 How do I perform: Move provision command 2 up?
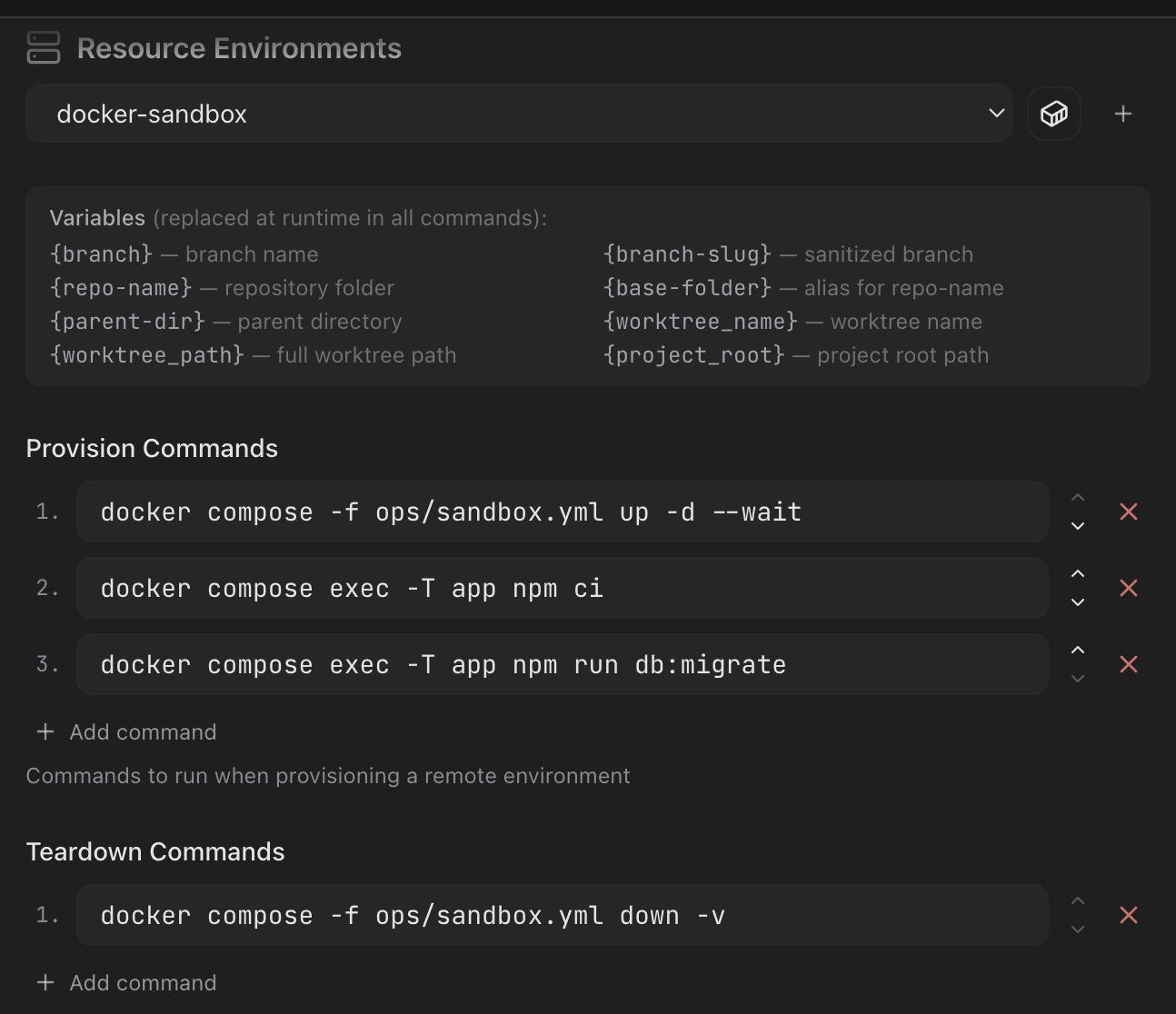[1078, 574]
